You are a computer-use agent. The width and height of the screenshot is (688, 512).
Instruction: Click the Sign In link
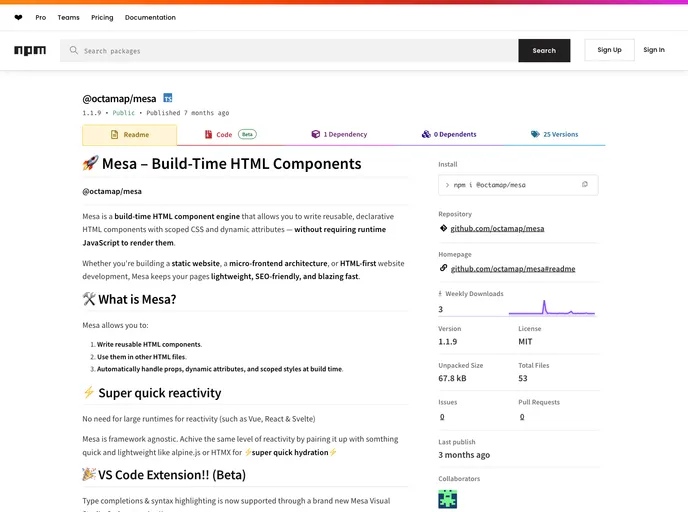(x=654, y=50)
